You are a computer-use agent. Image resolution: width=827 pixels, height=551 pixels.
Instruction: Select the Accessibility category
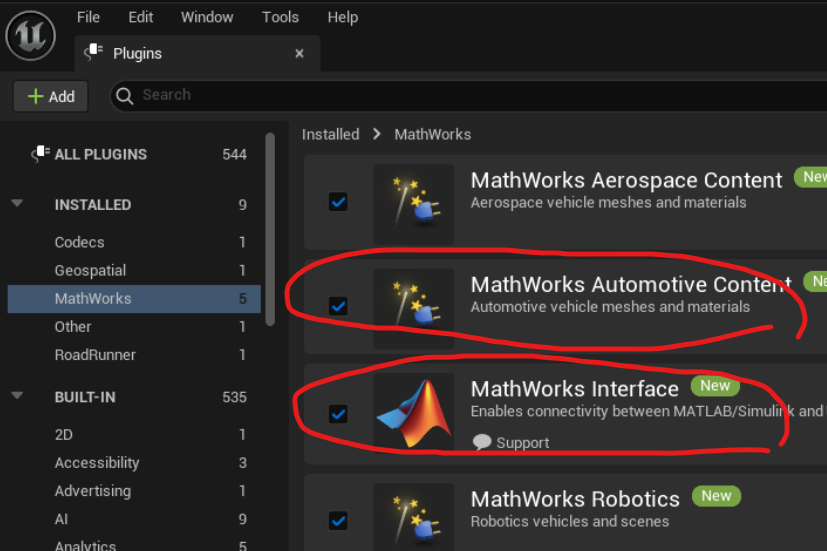pos(134,463)
